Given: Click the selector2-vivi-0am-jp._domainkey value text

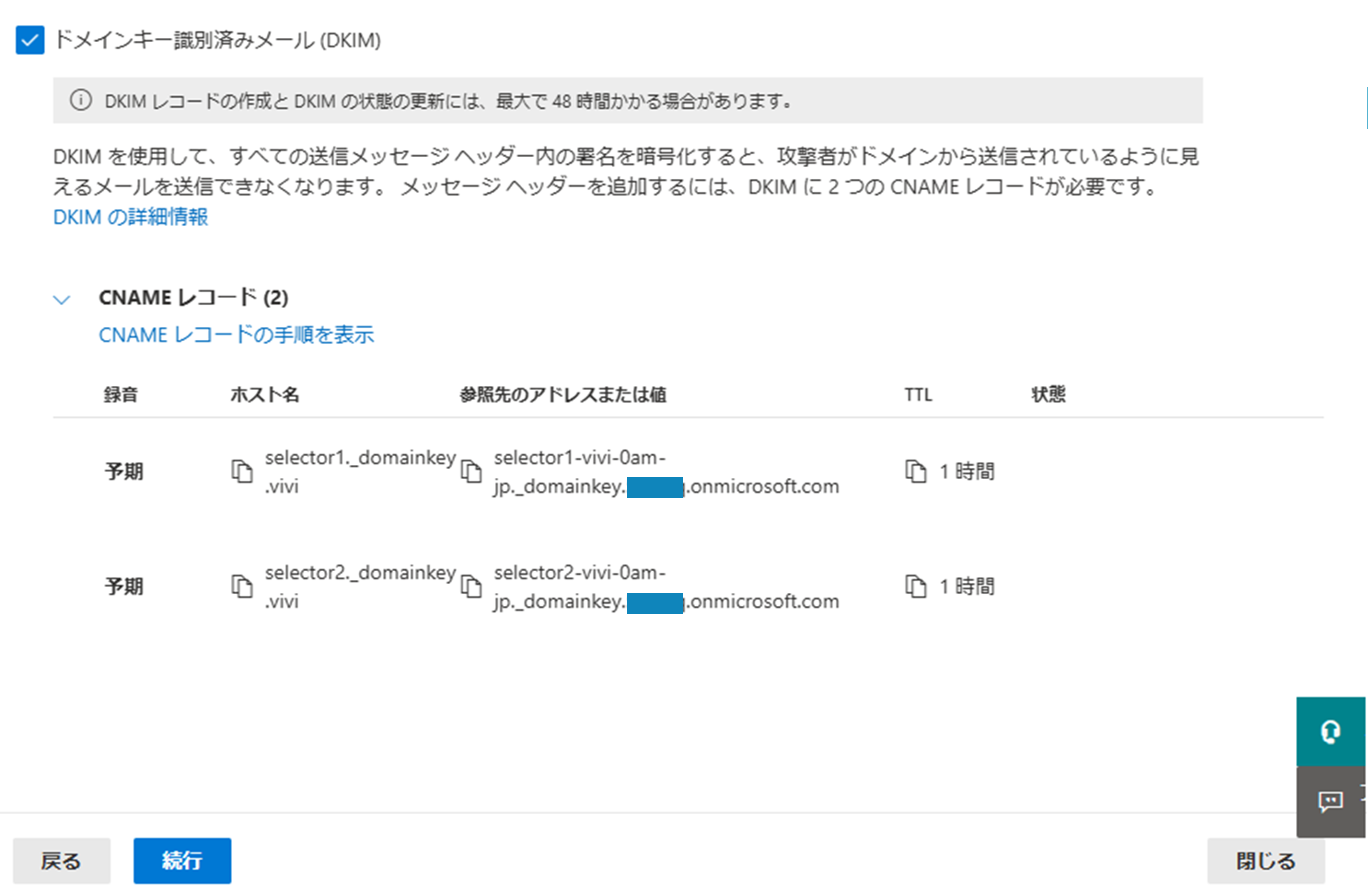Looking at the screenshot, I should [666, 586].
